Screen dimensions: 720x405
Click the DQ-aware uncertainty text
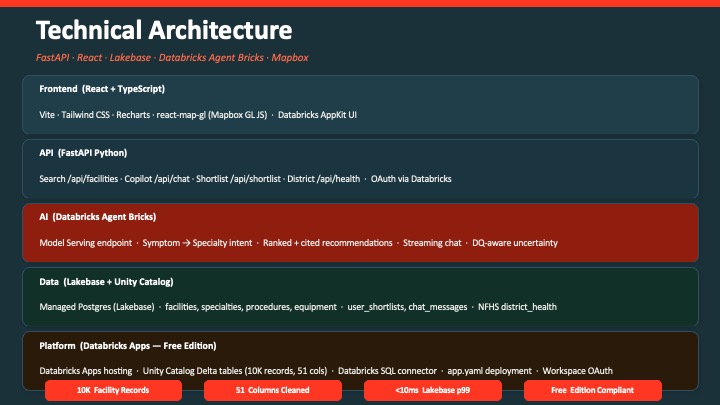point(515,243)
